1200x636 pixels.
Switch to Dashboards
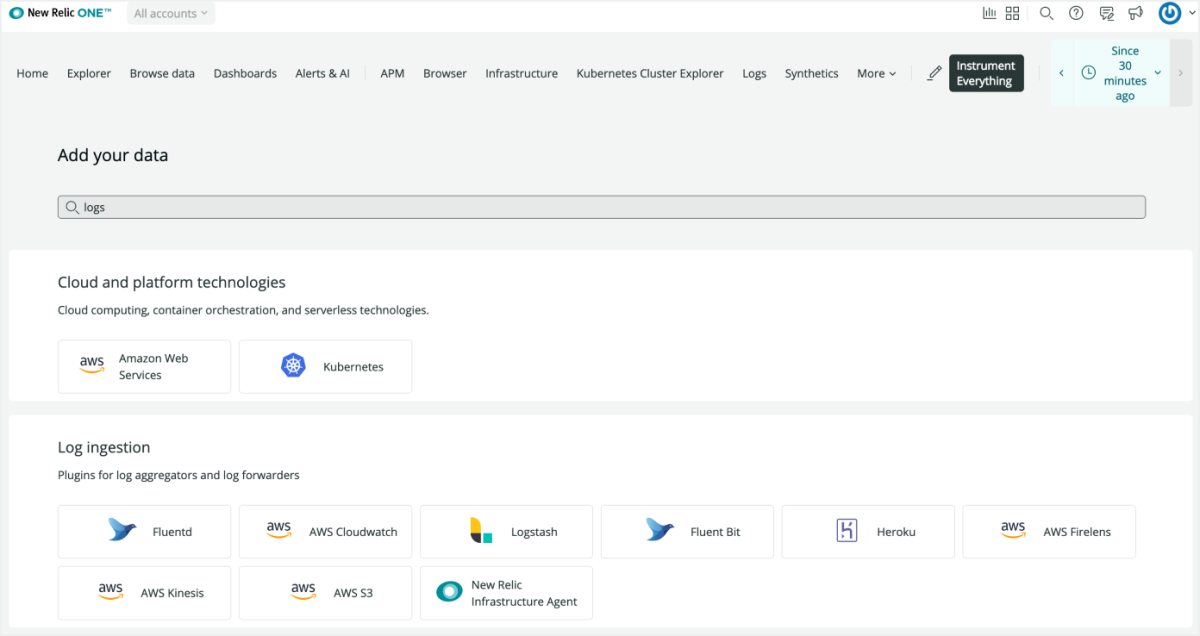(x=245, y=73)
